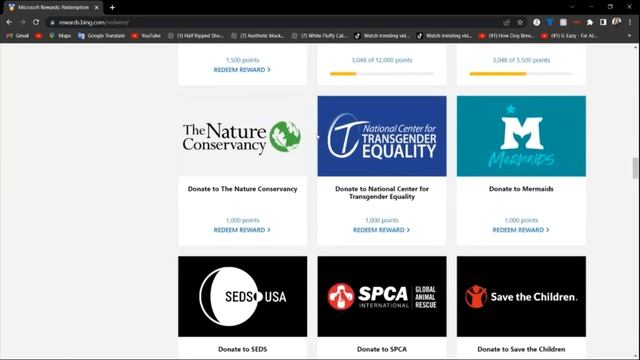Open SPCA International image card

click(x=382, y=296)
